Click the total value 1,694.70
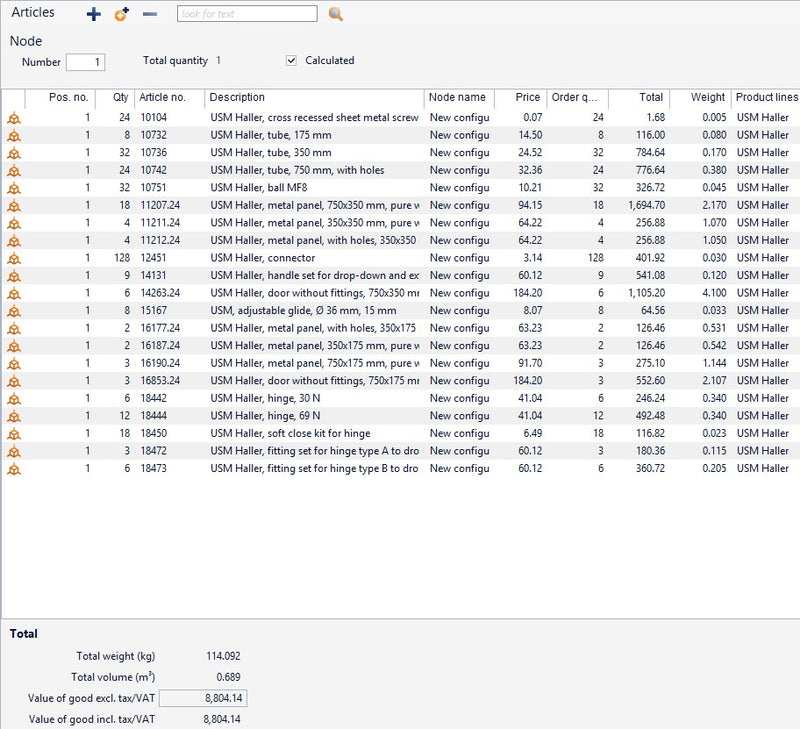Screen dimensions: 800x729 646,205
